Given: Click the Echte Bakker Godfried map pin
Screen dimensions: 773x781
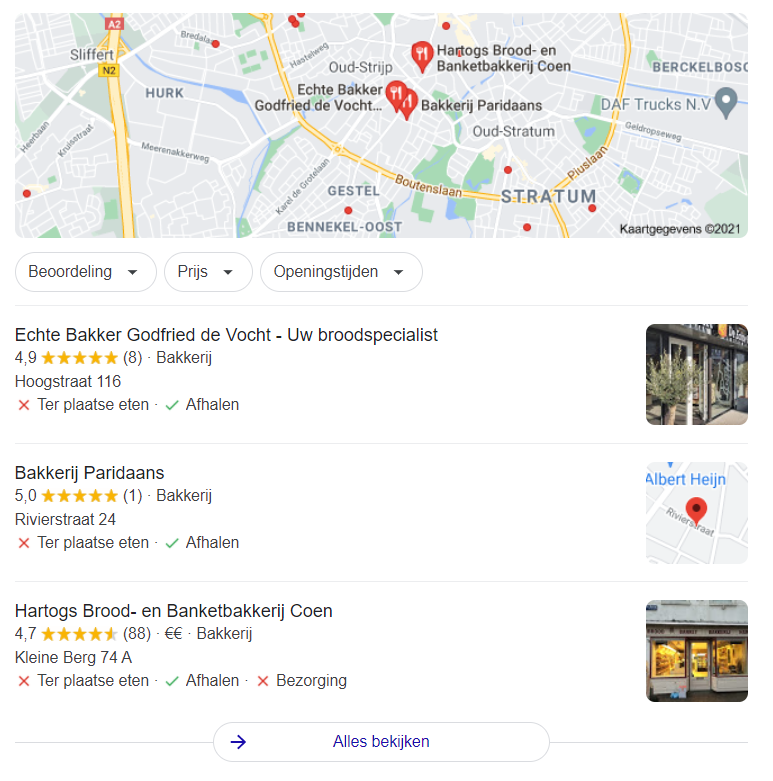Looking at the screenshot, I should coord(395,95).
